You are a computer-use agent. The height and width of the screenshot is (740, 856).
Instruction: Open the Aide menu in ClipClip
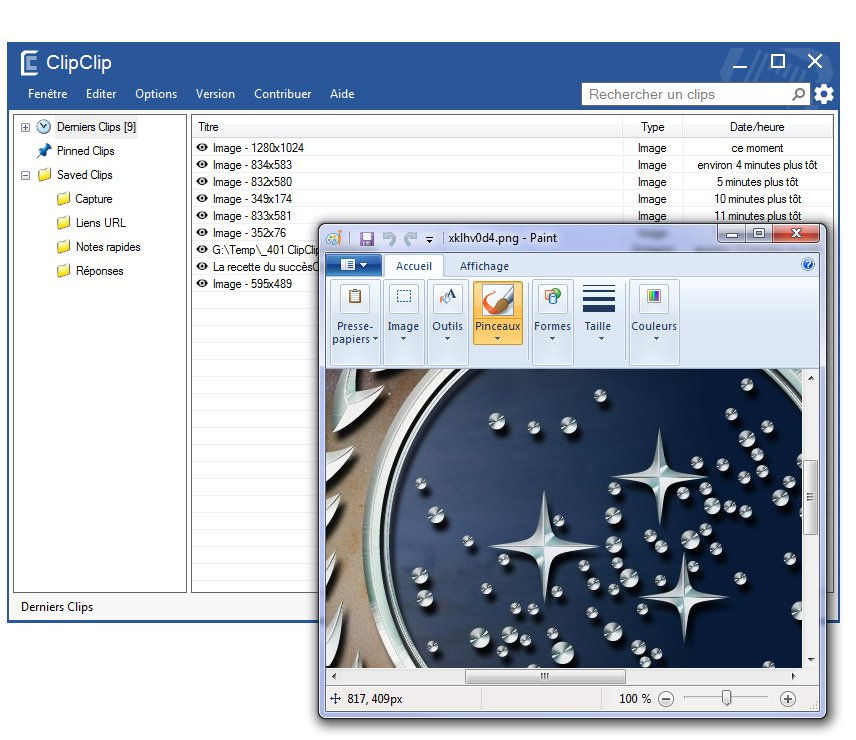(x=342, y=94)
